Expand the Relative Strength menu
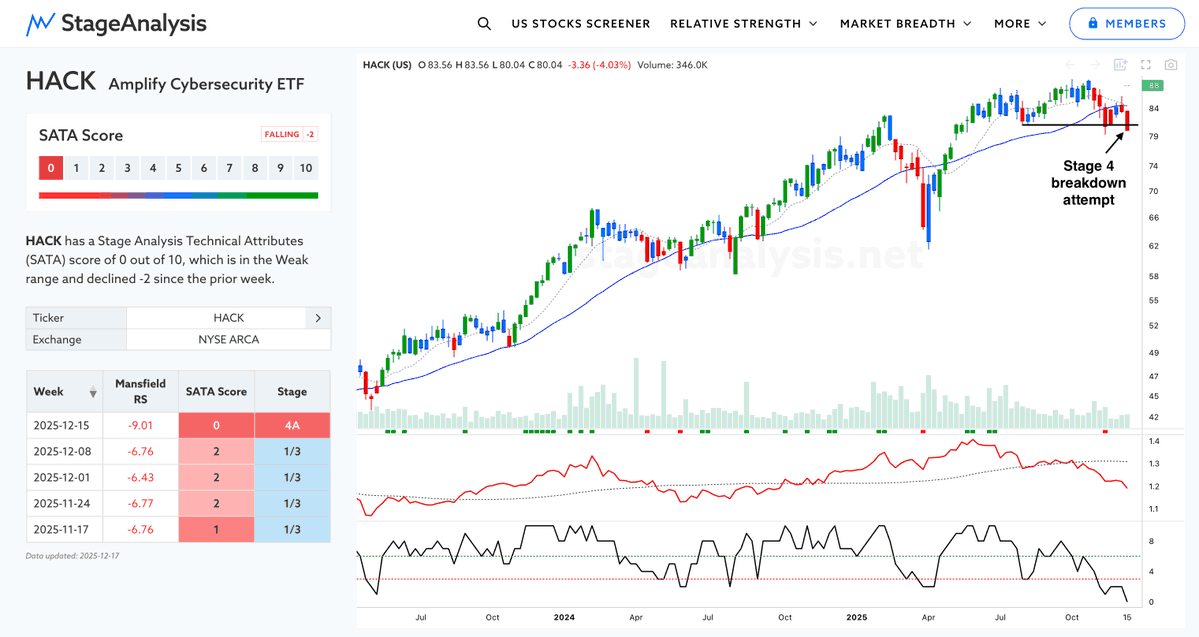Screen dimensions: 1199x637 (743, 24)
